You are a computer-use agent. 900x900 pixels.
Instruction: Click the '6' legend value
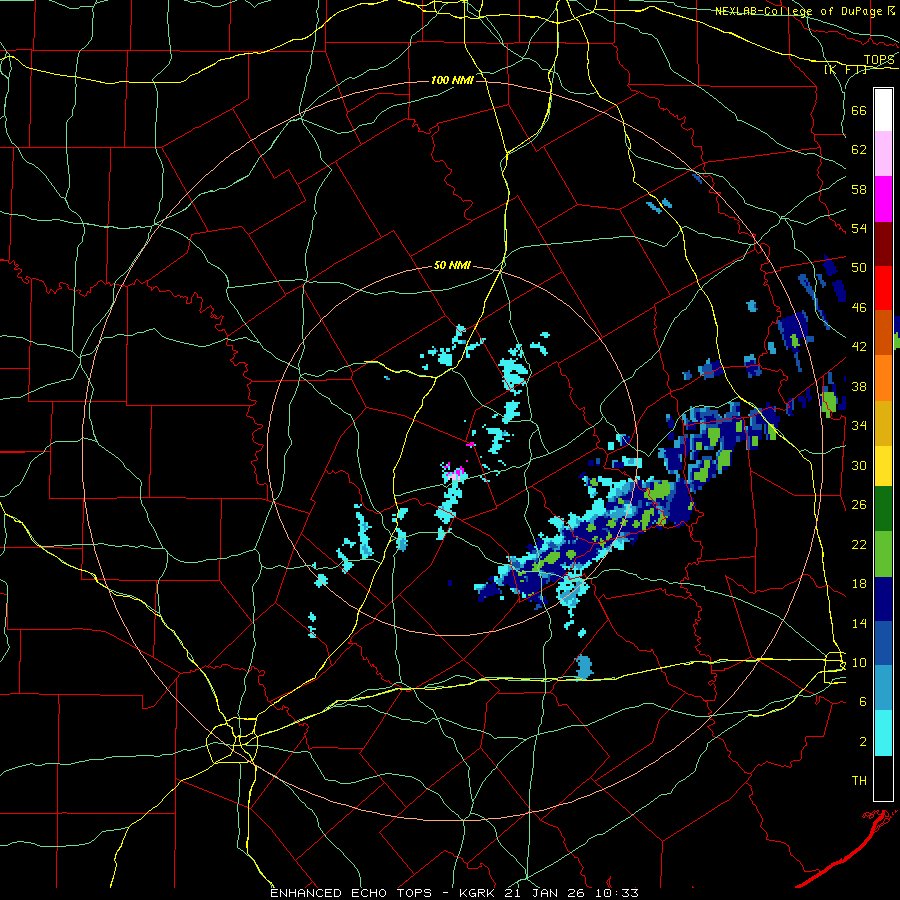(863, 702)
